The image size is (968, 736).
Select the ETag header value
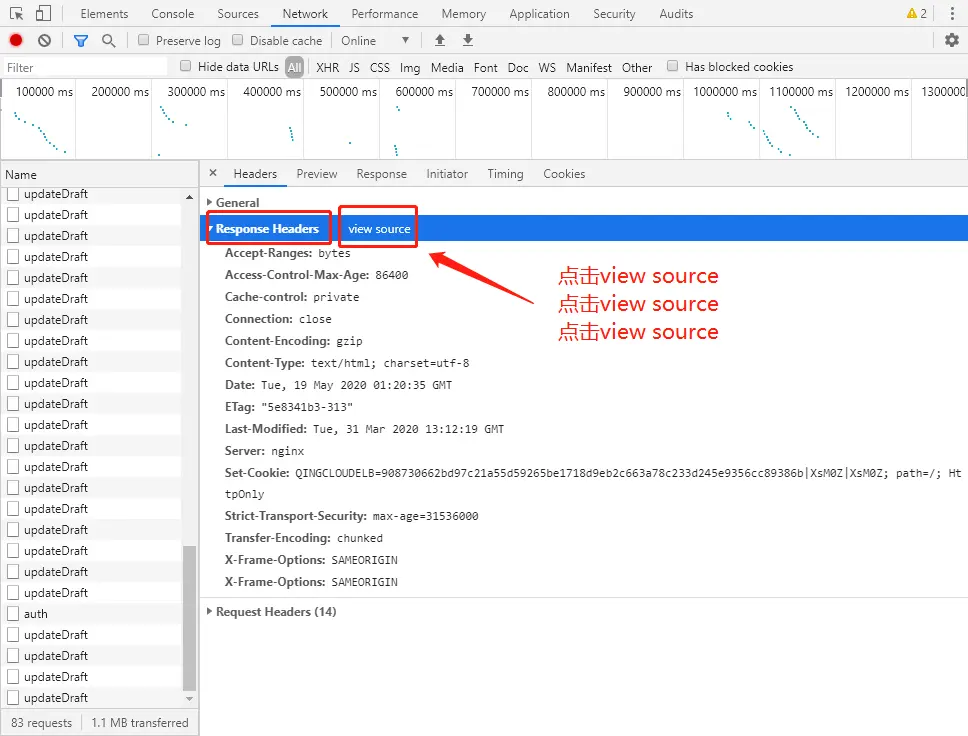pyautogui.click(x=307, y=407)
